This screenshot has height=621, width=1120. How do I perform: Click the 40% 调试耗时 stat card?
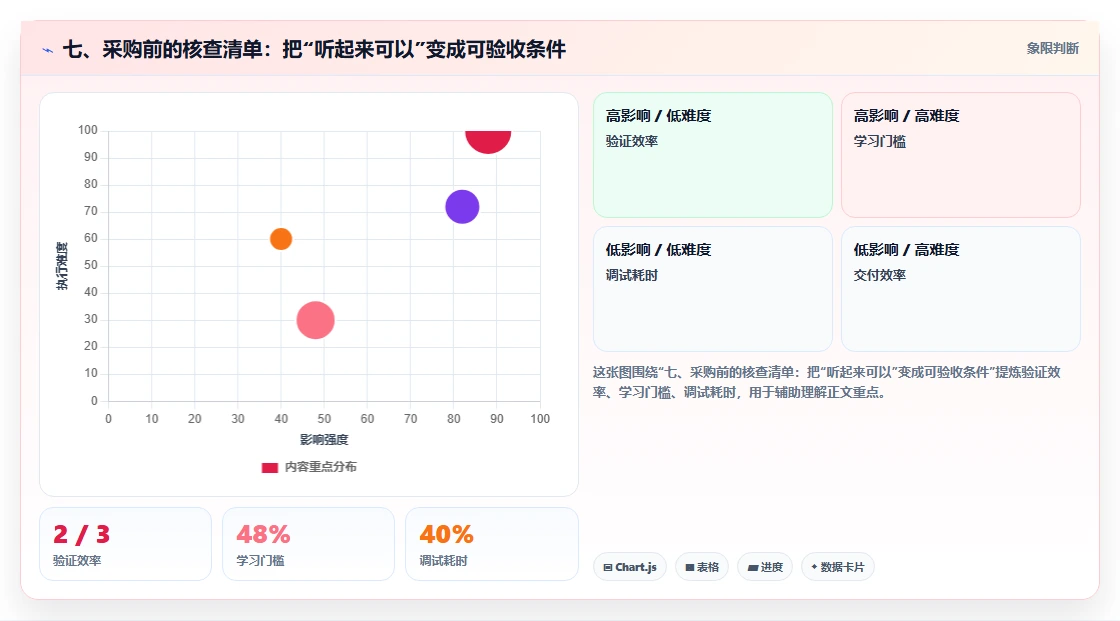[491, 545]
